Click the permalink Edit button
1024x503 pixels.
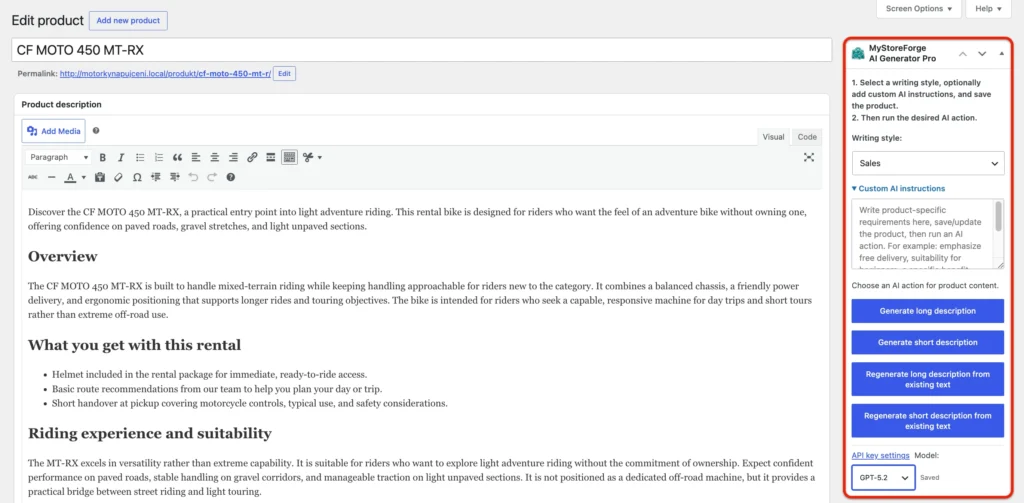(284, 74)
